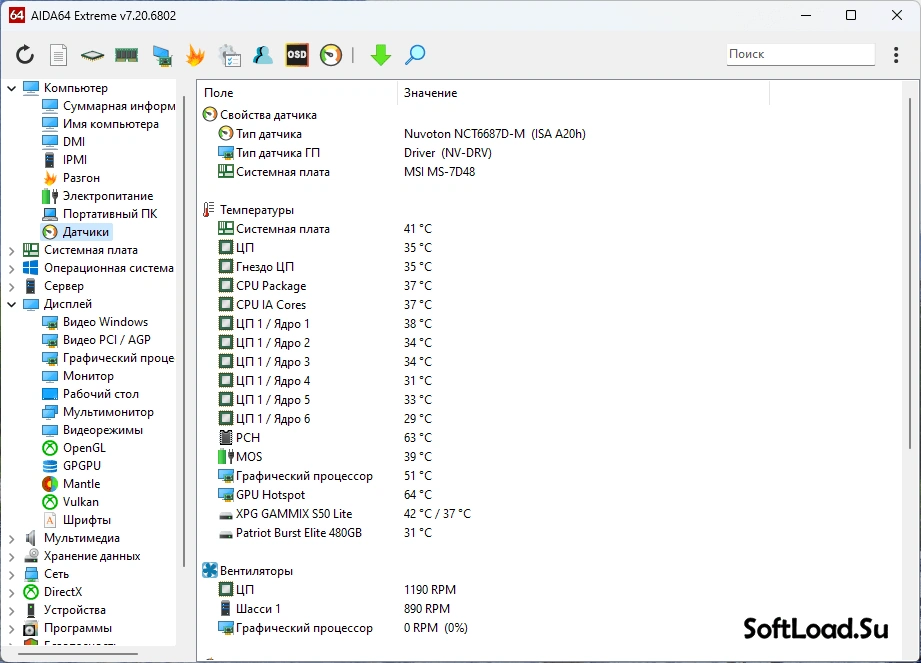Toggle the OSD panel icon
921x663 pixels.
point(297,55)
